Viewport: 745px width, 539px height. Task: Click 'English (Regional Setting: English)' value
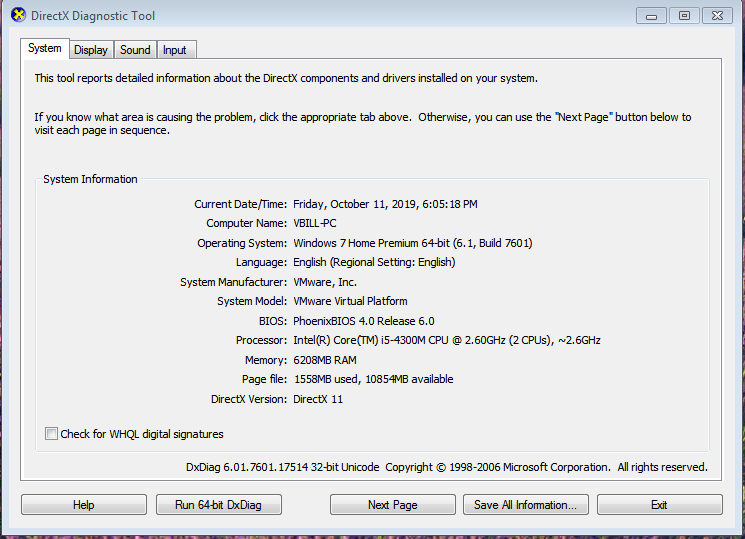click(374, 262)
